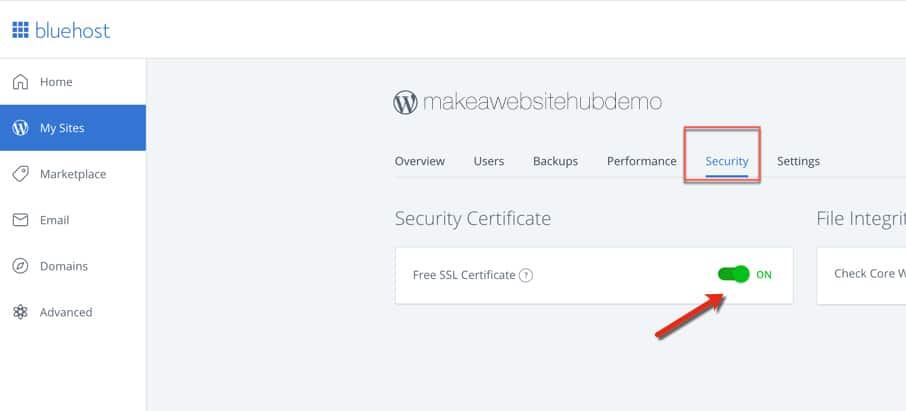
Task: Open the Settings tab
Action: pos(798,161)
